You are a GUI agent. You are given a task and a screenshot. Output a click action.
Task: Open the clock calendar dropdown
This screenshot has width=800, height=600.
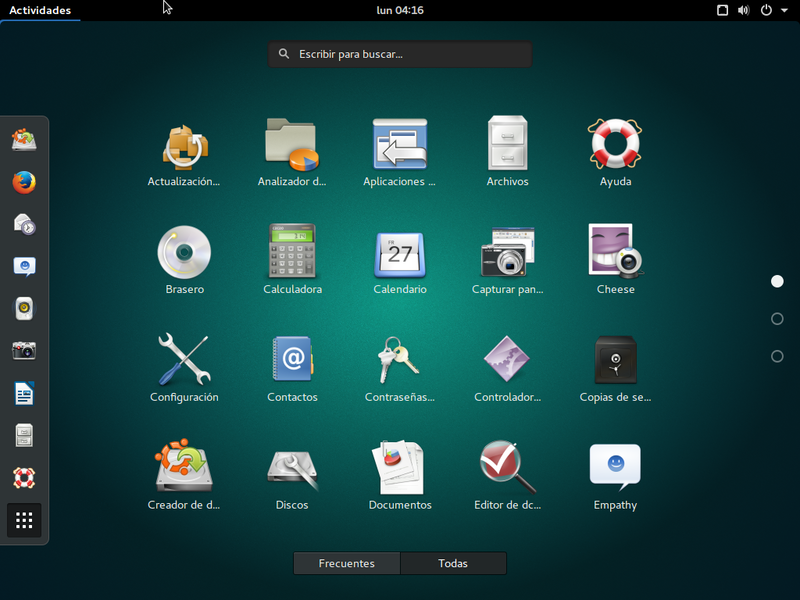tap(399, 10)
